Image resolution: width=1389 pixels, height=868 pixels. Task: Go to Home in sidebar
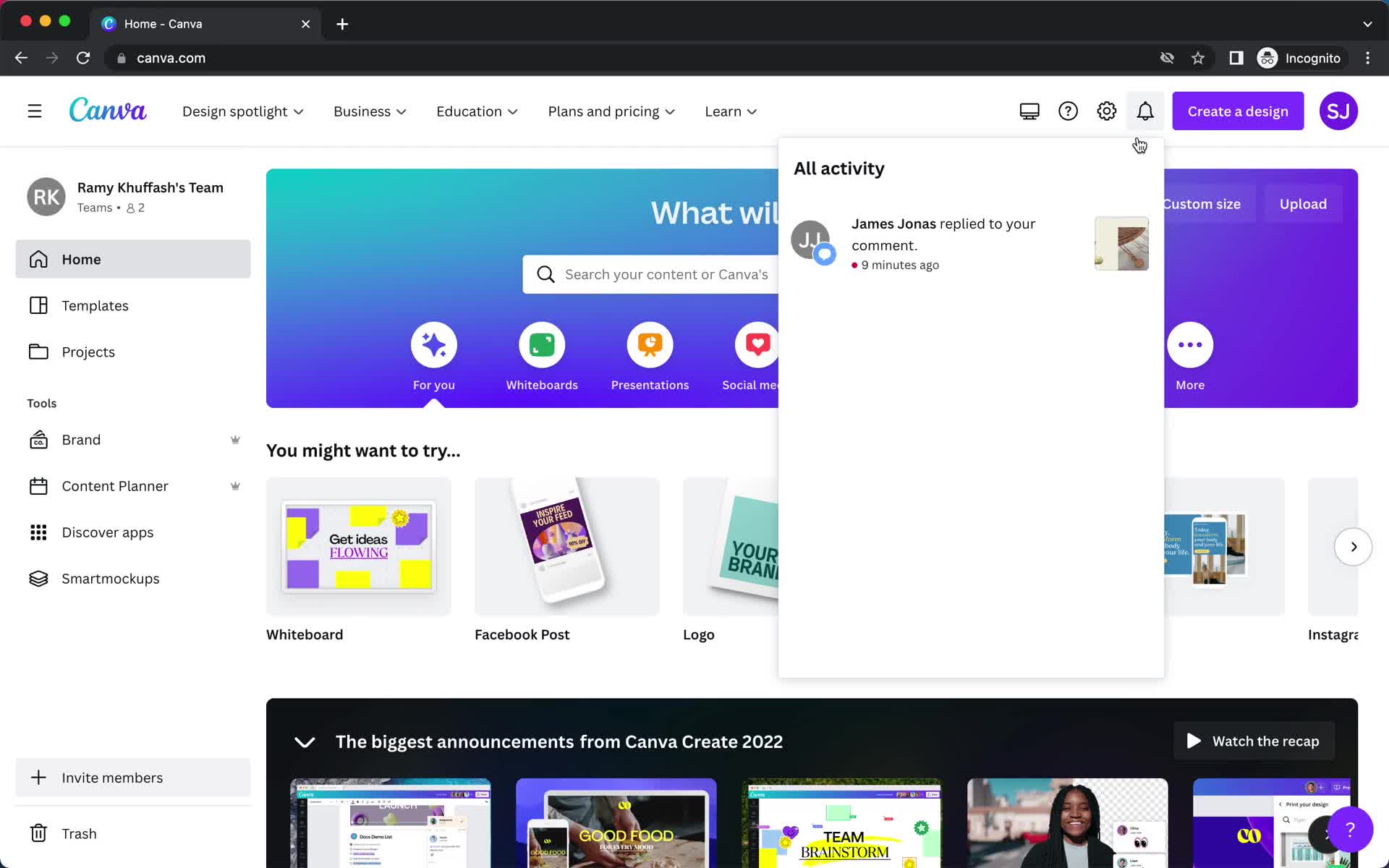(x=133, y=259)
